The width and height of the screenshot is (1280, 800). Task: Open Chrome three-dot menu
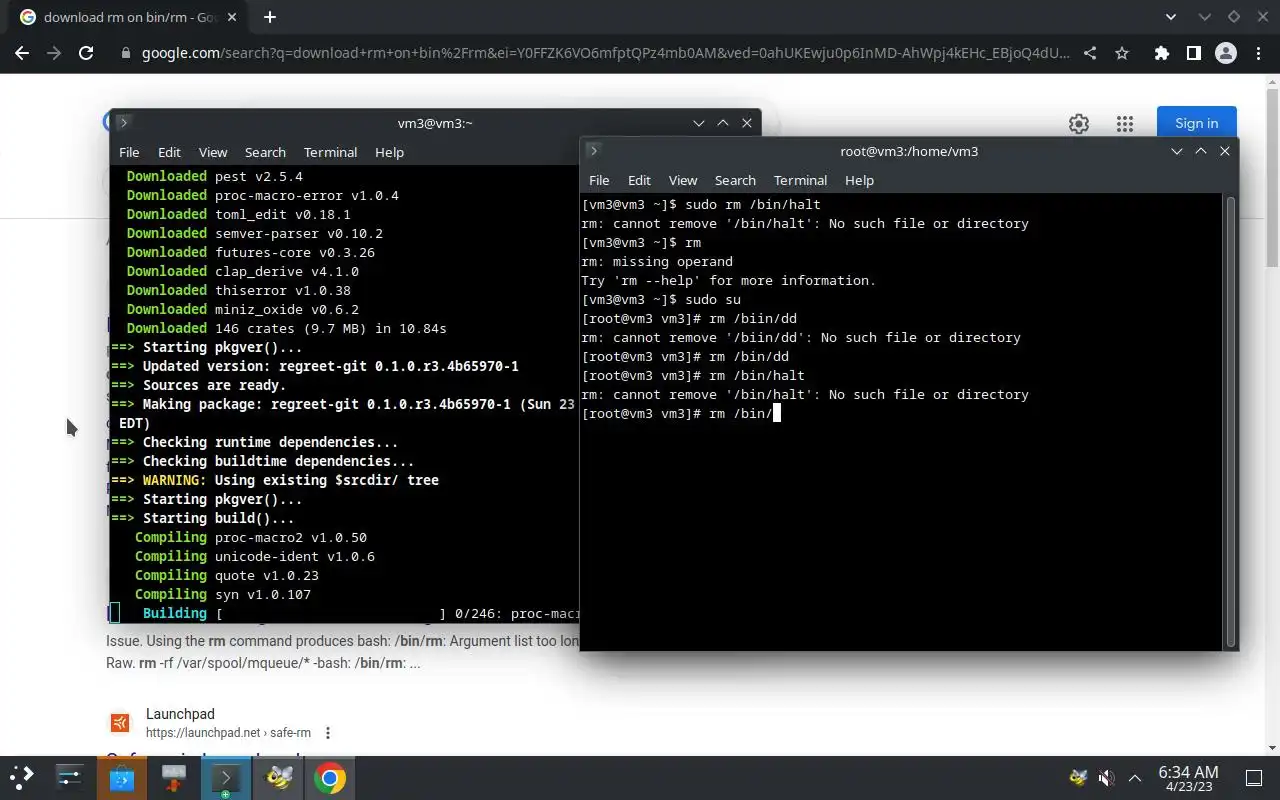[1258, 53]
